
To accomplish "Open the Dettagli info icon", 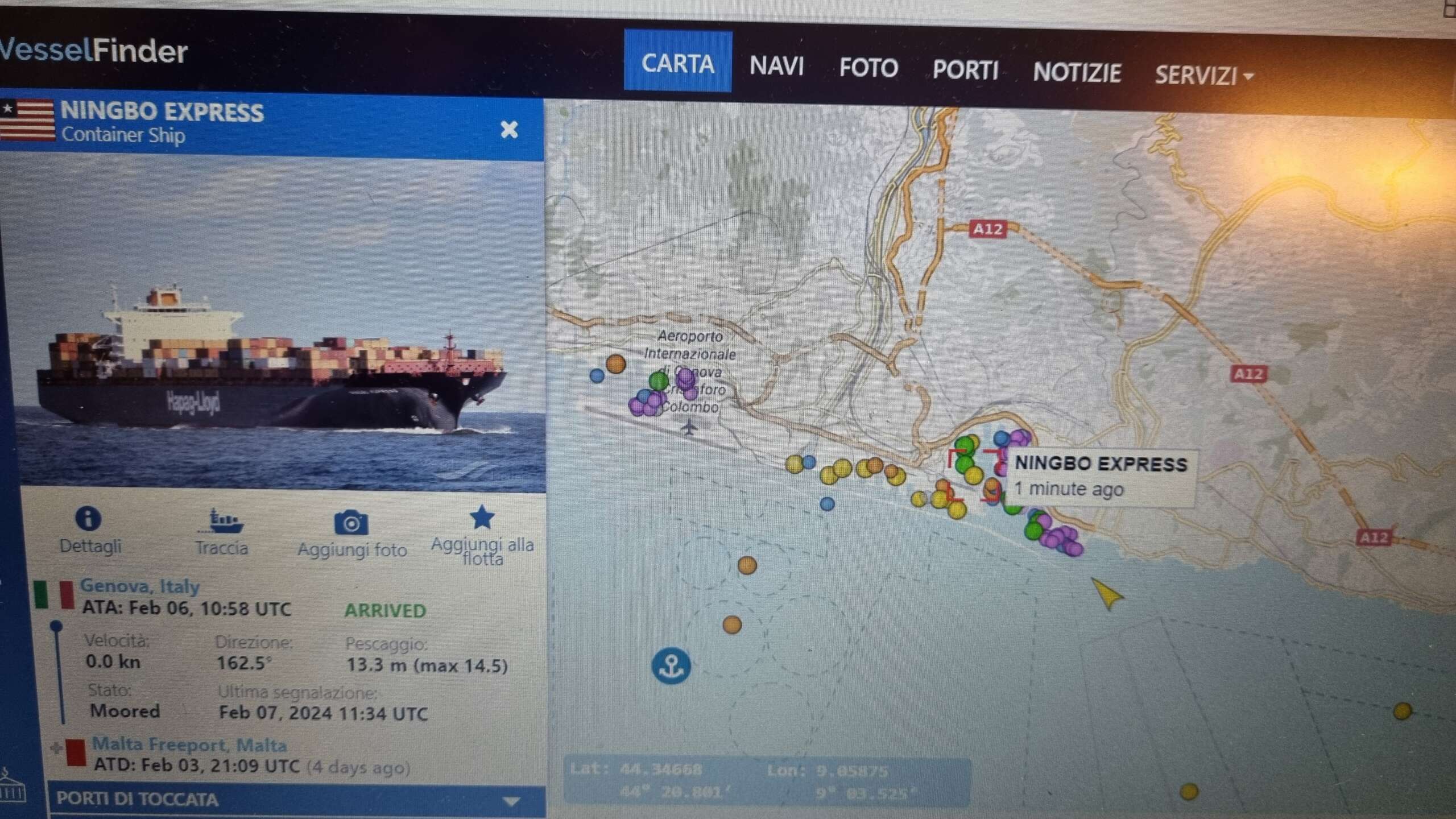I will [x=88, y=518].
